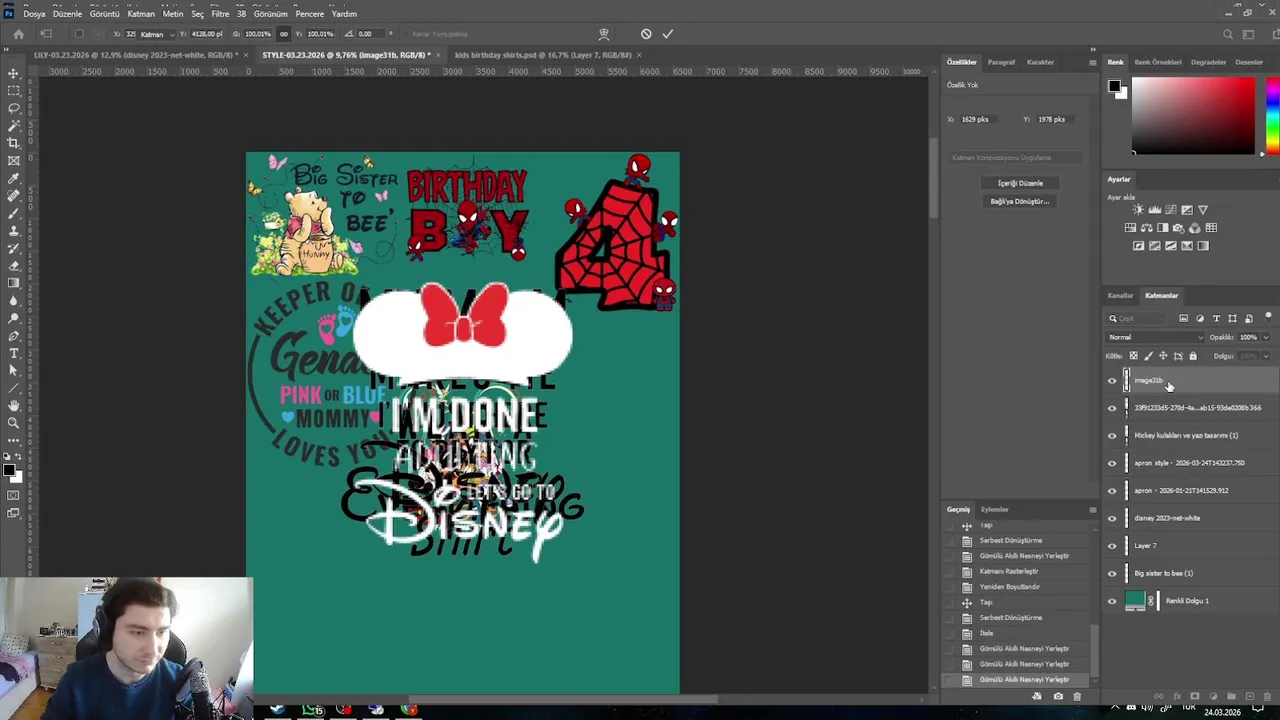Lock all with padlock icon in Kilitle row
Screen dimensions: 1280x720
(1192, 356)
